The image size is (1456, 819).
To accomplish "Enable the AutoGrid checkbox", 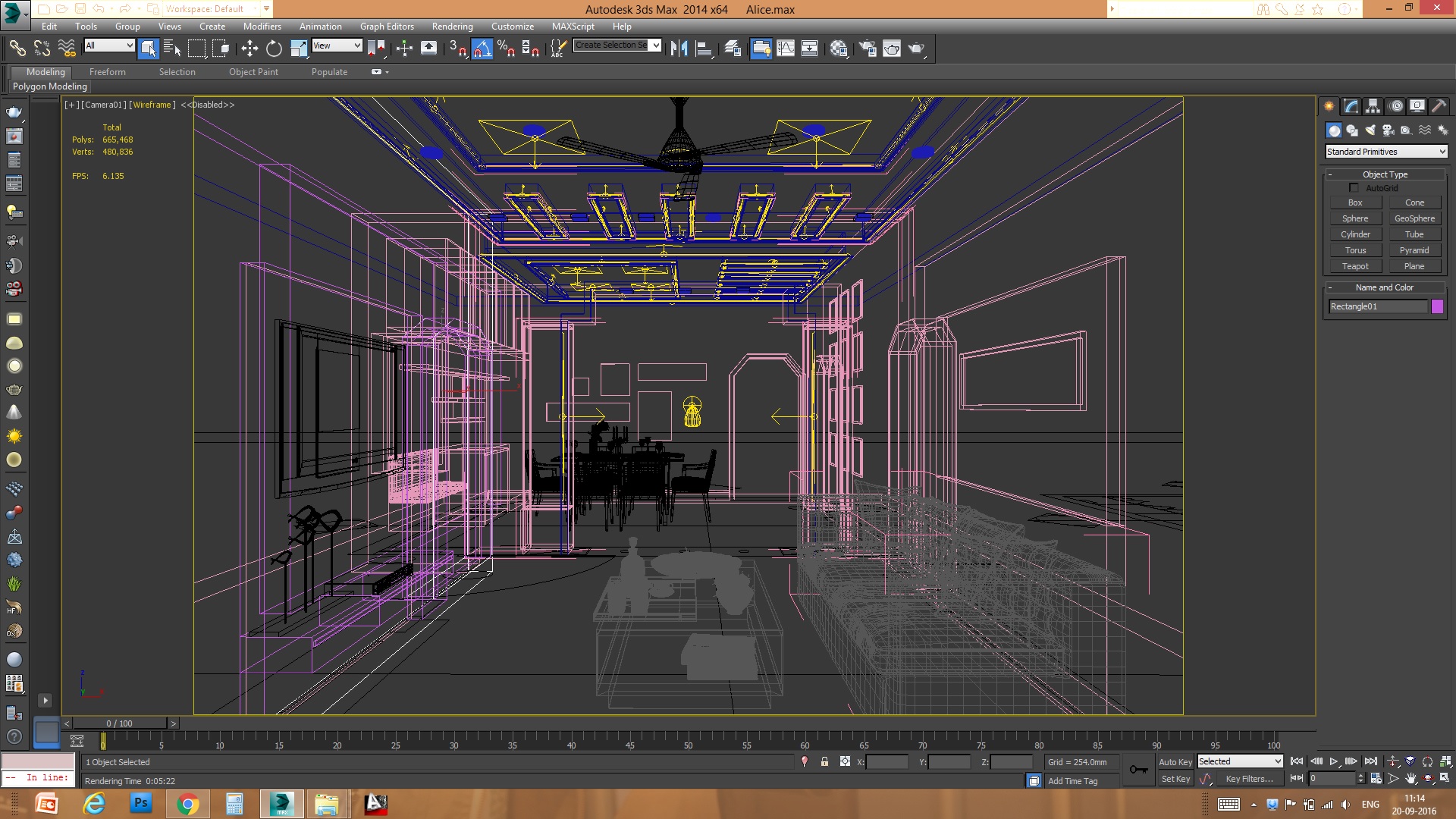I will point(1354,187).
